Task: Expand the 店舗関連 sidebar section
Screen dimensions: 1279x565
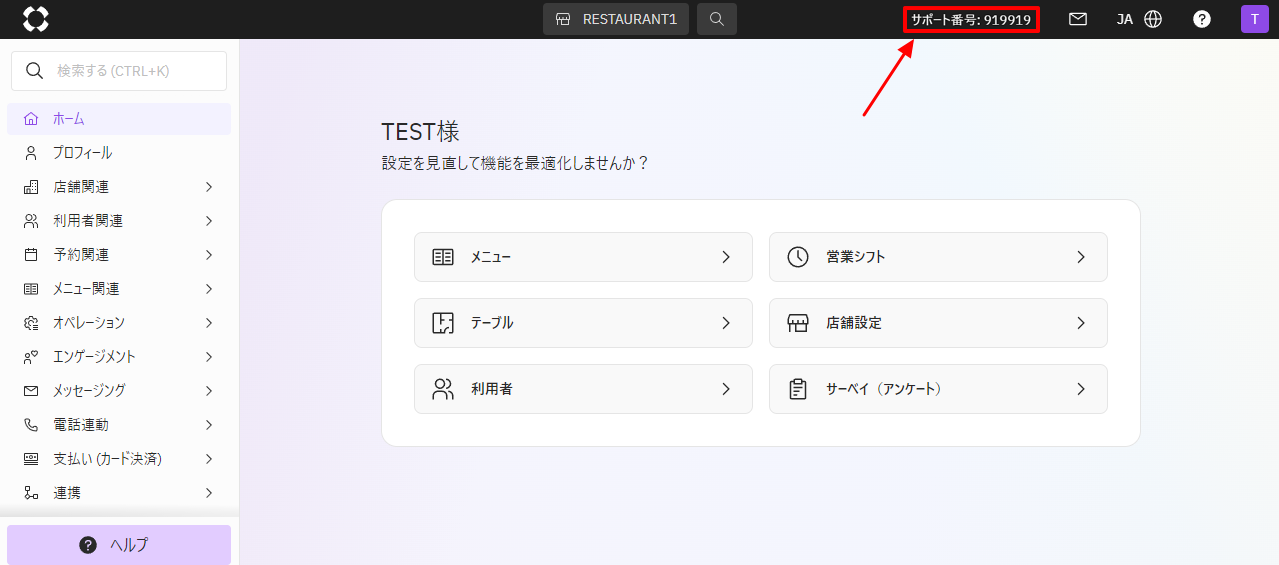Action: 119,187
